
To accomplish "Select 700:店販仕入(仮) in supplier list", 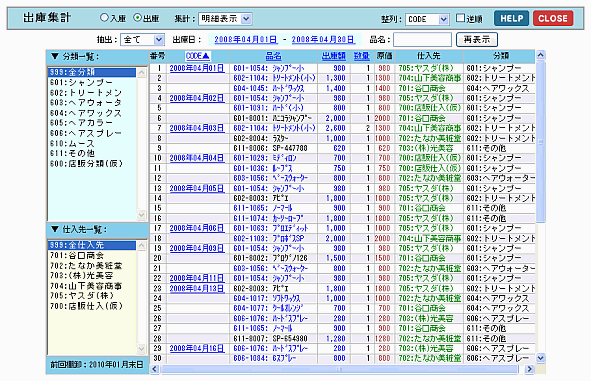I will click(92, 306).
